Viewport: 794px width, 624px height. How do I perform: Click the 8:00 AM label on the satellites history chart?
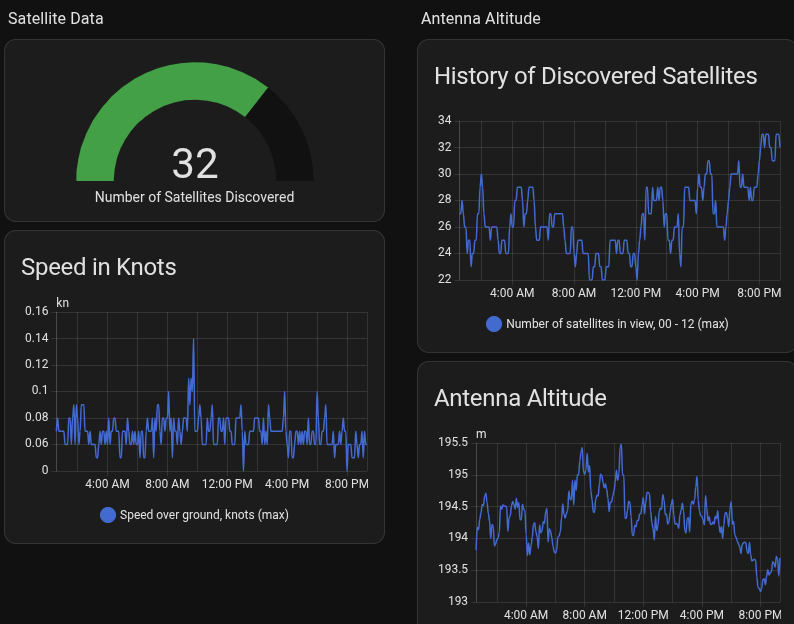[x=574, y=293]
